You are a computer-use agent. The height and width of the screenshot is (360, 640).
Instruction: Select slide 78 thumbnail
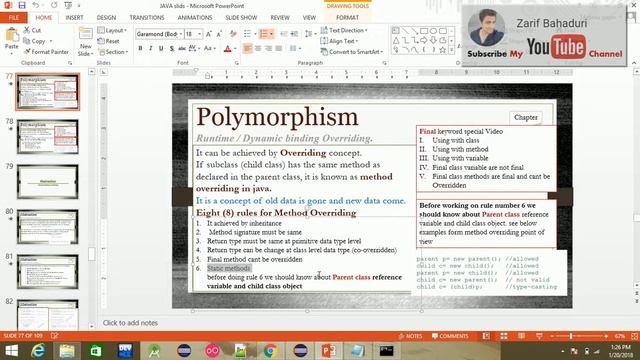pos(48,137)
